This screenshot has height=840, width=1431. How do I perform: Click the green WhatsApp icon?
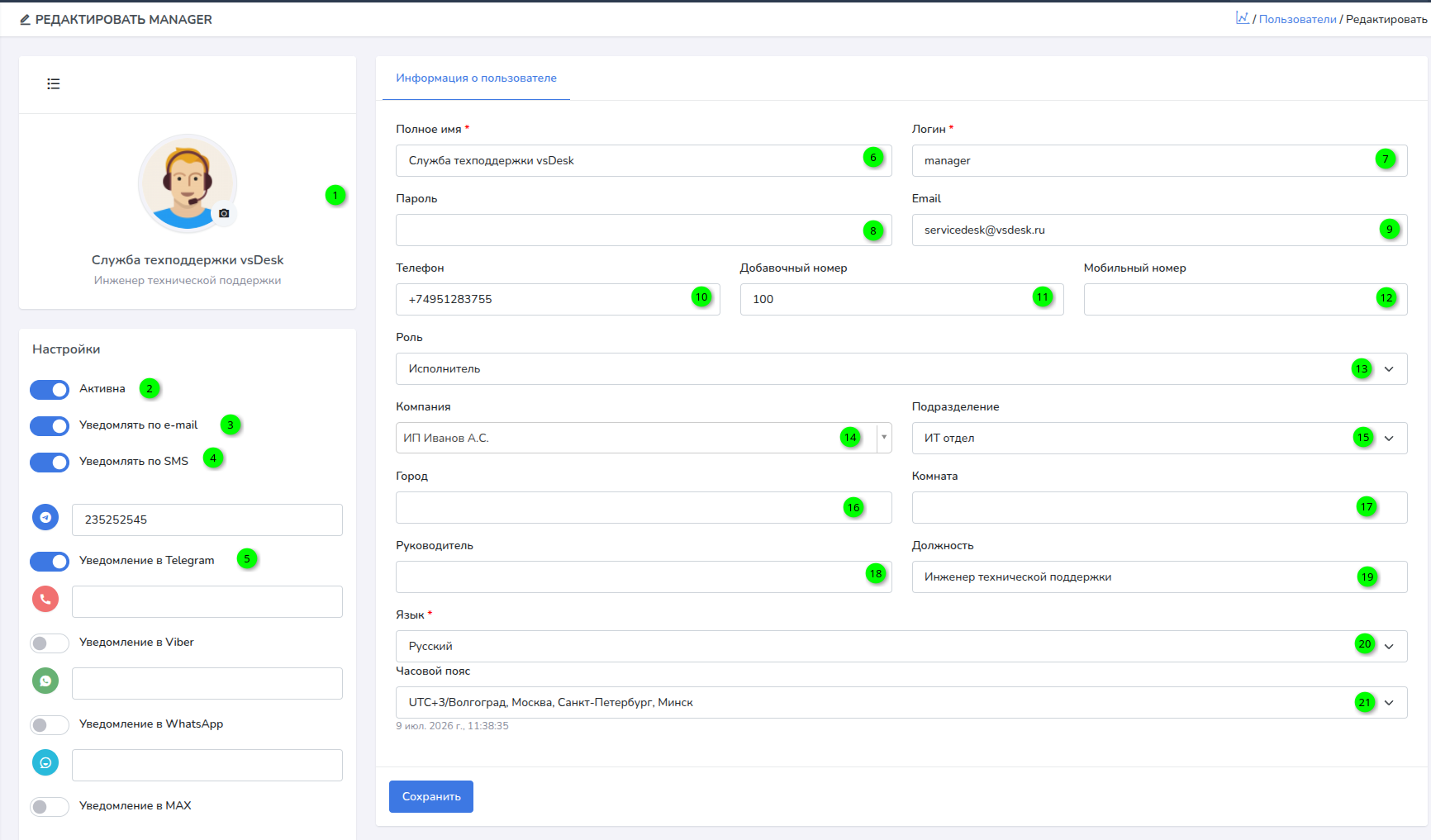tap(45, 681)
